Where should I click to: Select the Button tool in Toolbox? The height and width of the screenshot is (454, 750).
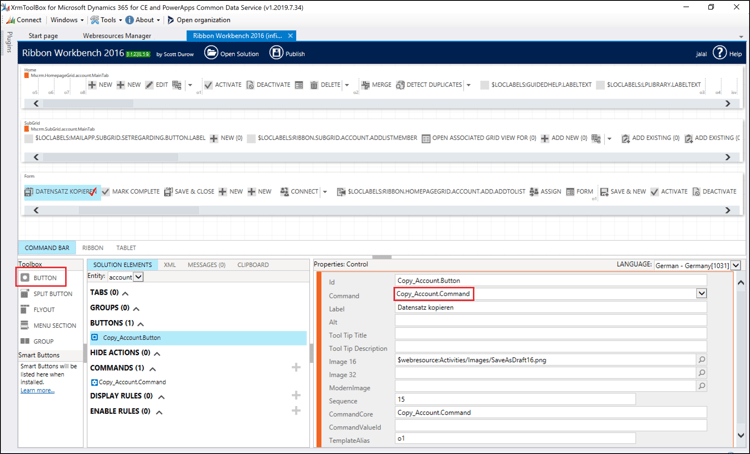tap(40, 277)
